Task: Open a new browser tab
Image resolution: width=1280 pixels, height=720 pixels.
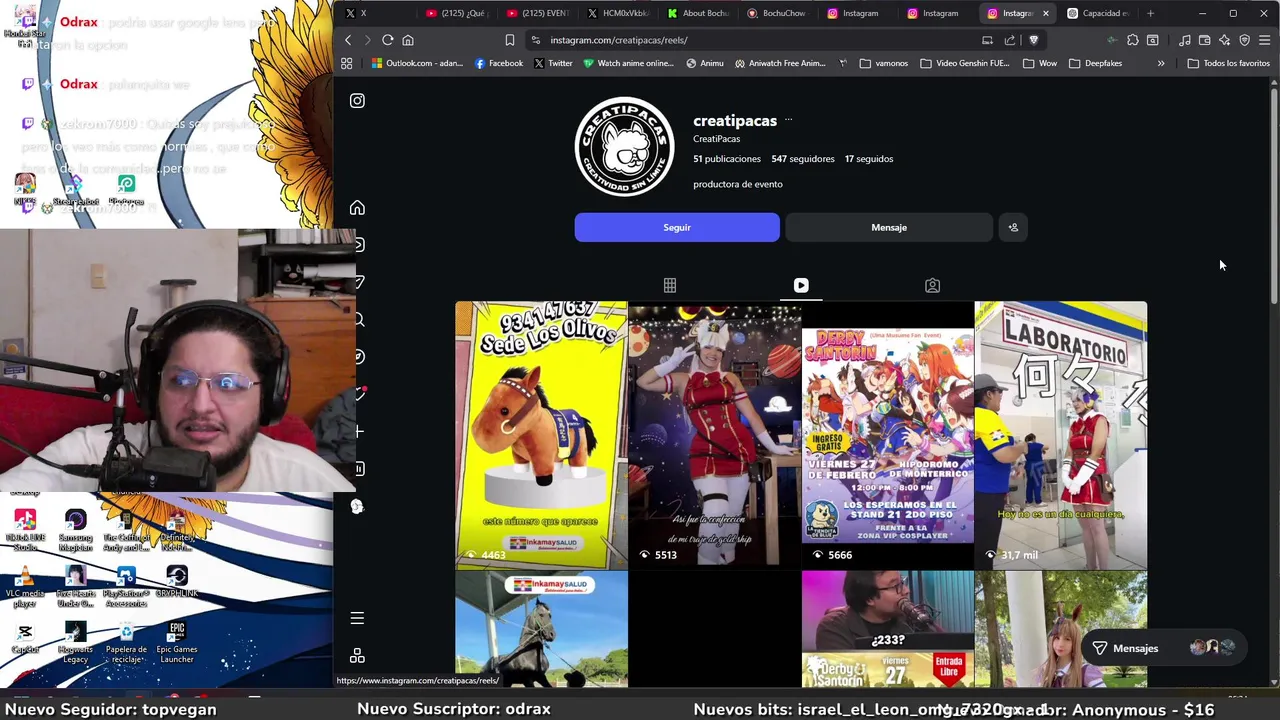Action: tap(1151, 13)
